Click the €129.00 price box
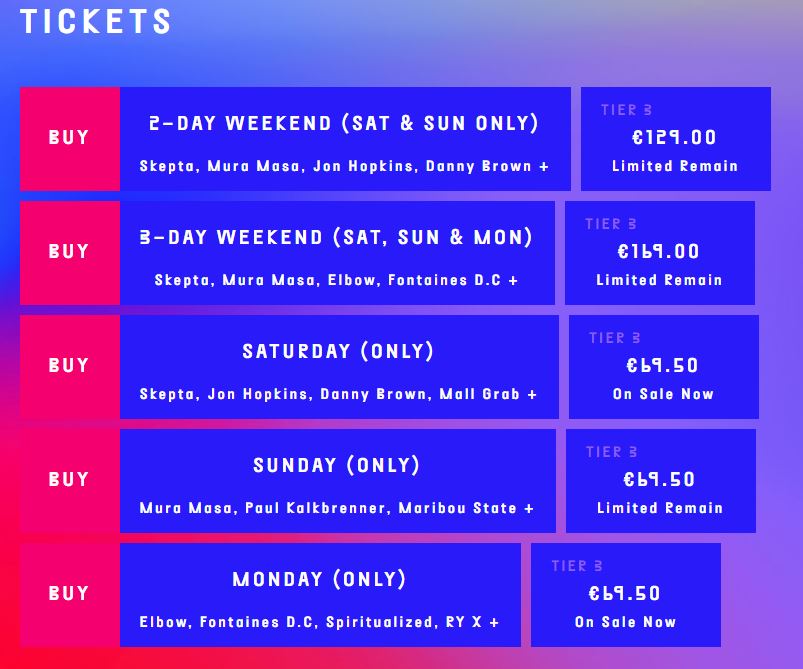Screen dimensions: 803x669 675,139
